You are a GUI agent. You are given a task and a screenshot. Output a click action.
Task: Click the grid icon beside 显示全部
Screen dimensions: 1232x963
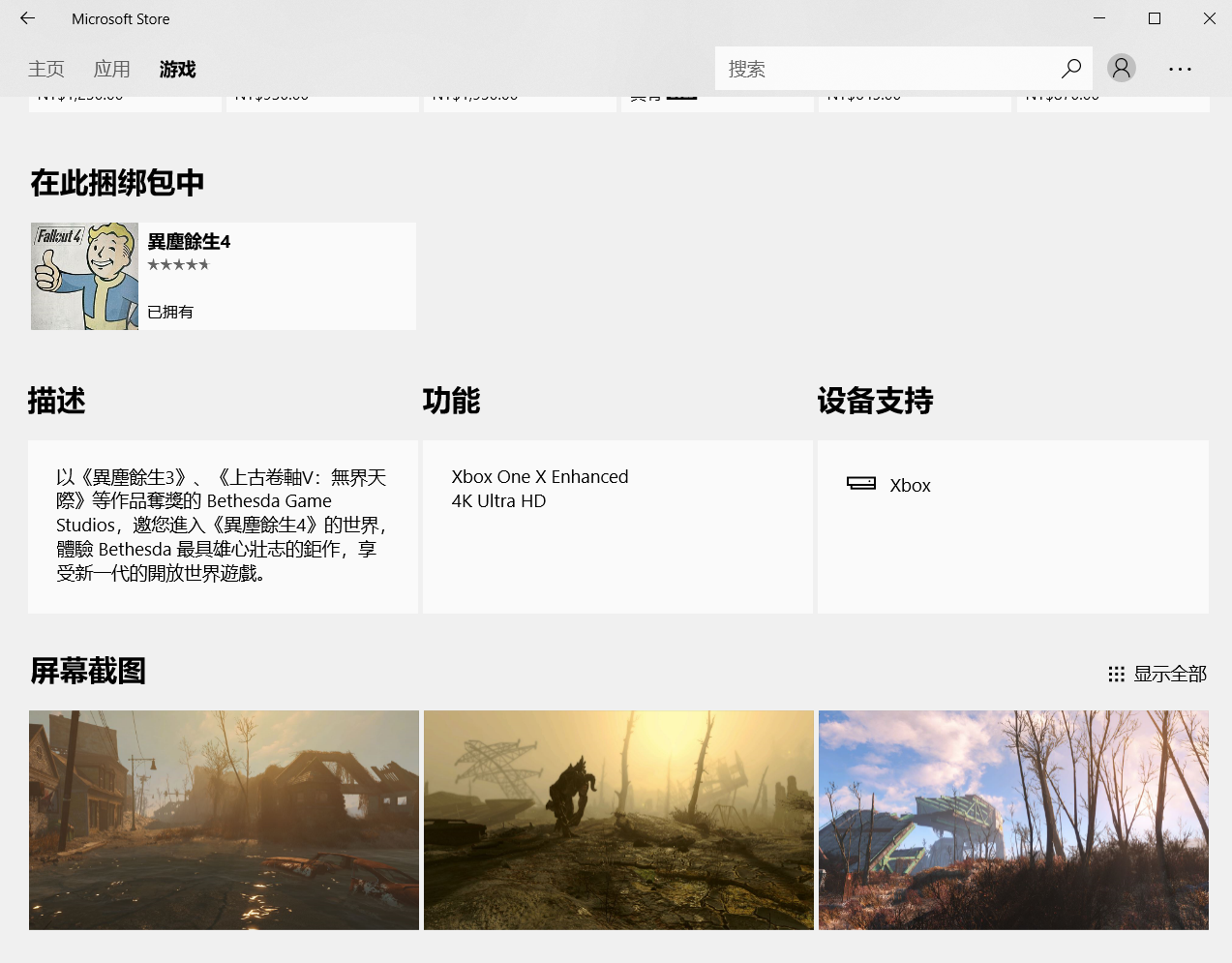tap(1117, 674)
